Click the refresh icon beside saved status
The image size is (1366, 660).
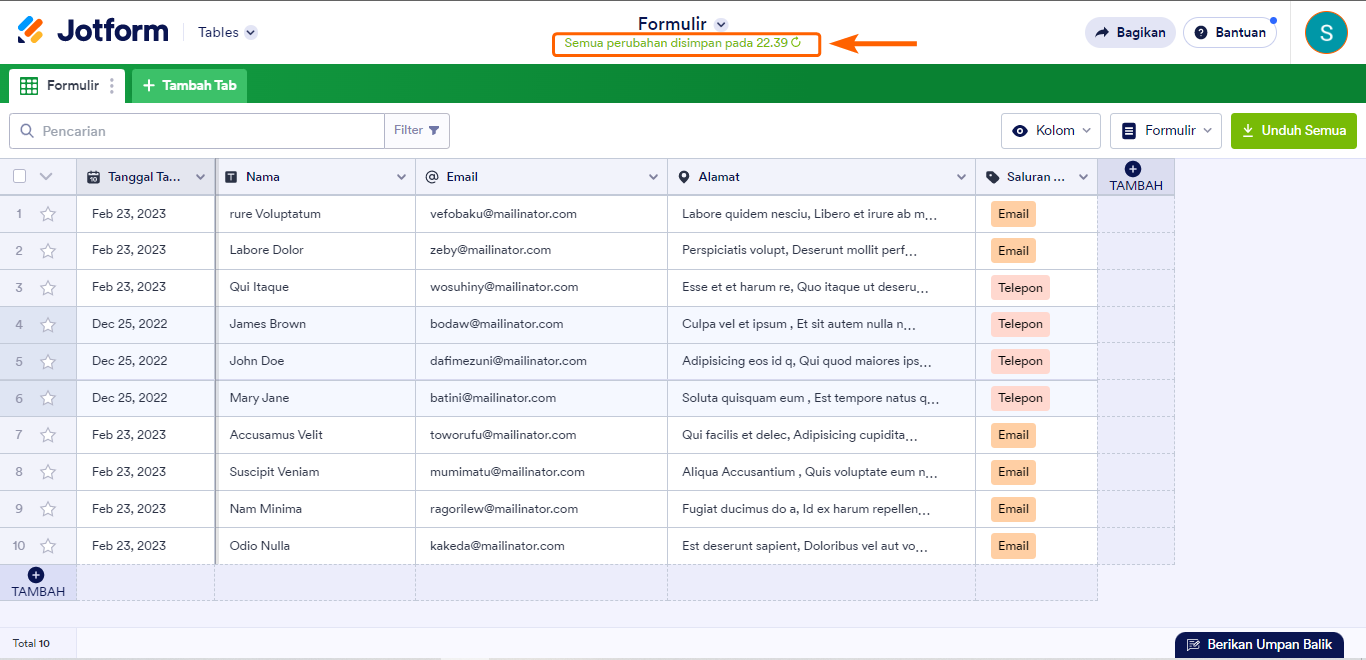(796, 43)
